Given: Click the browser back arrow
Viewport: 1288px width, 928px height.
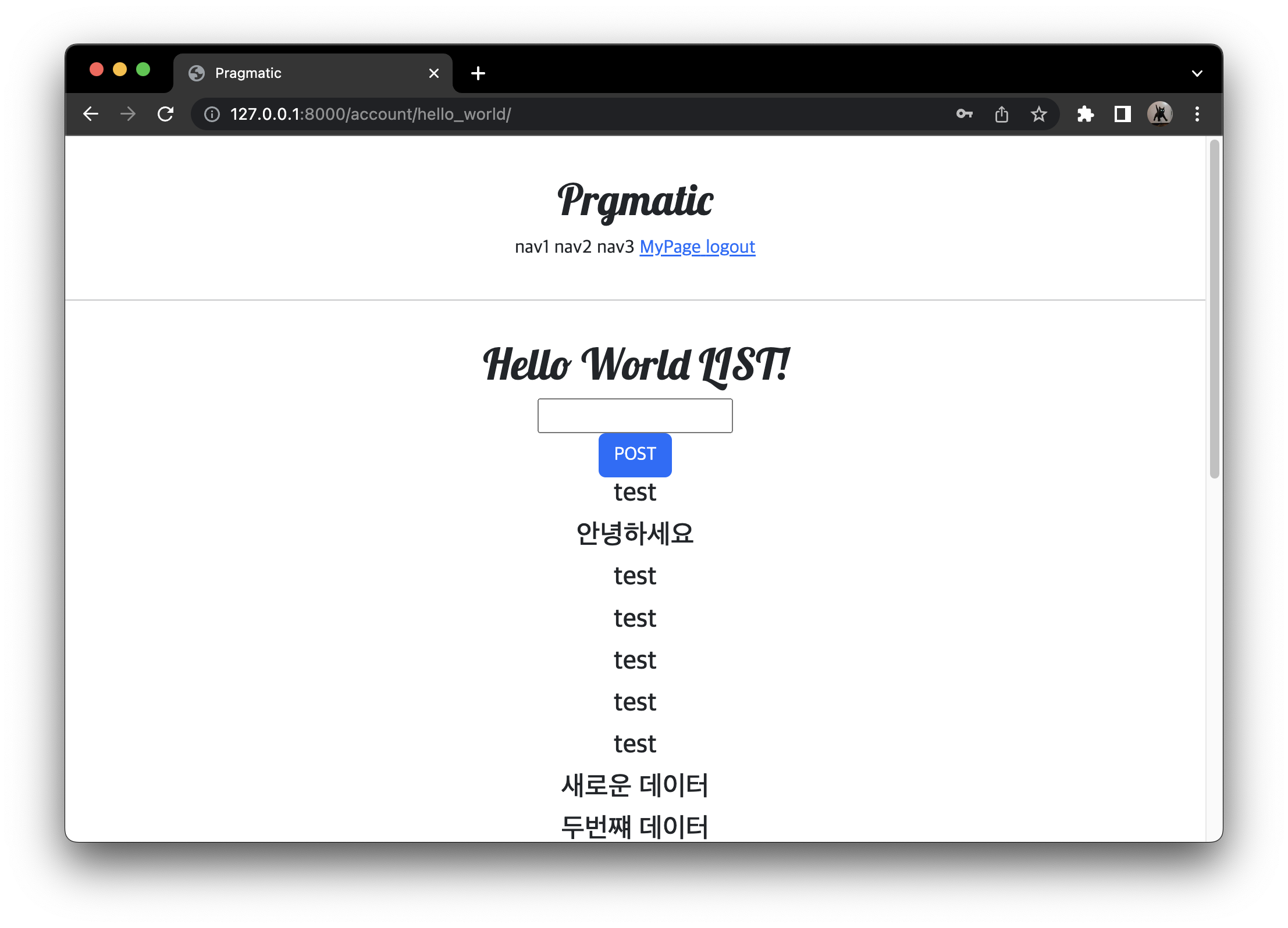Looking at the screenshot, I should pyautogui.click(x=91, y=114).
